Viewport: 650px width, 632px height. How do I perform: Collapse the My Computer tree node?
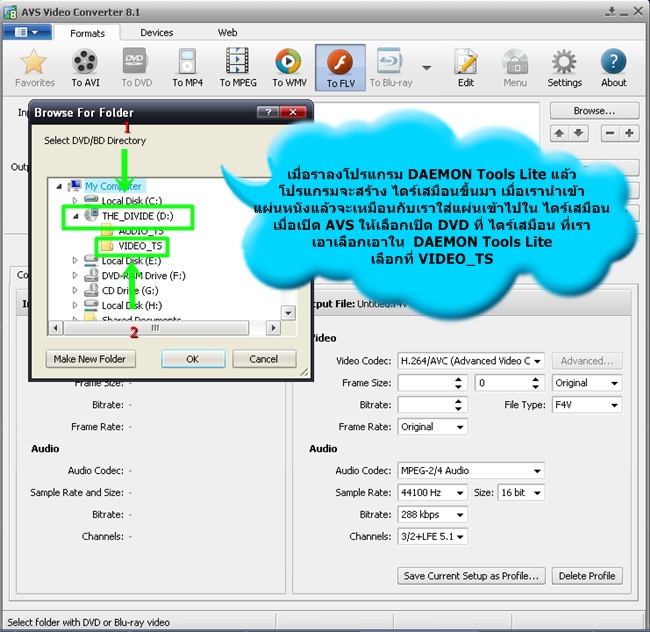point(59,186)
